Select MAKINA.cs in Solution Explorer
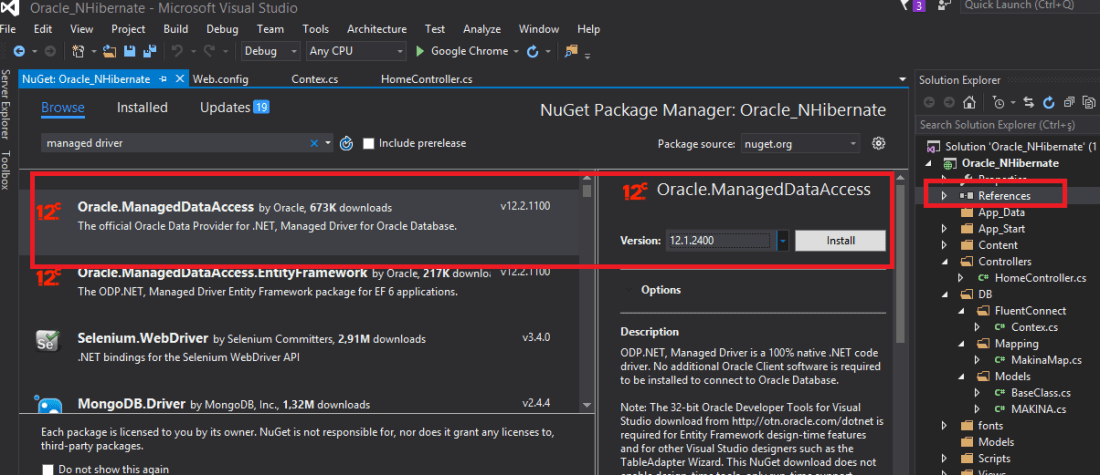 click(1038, 409)
